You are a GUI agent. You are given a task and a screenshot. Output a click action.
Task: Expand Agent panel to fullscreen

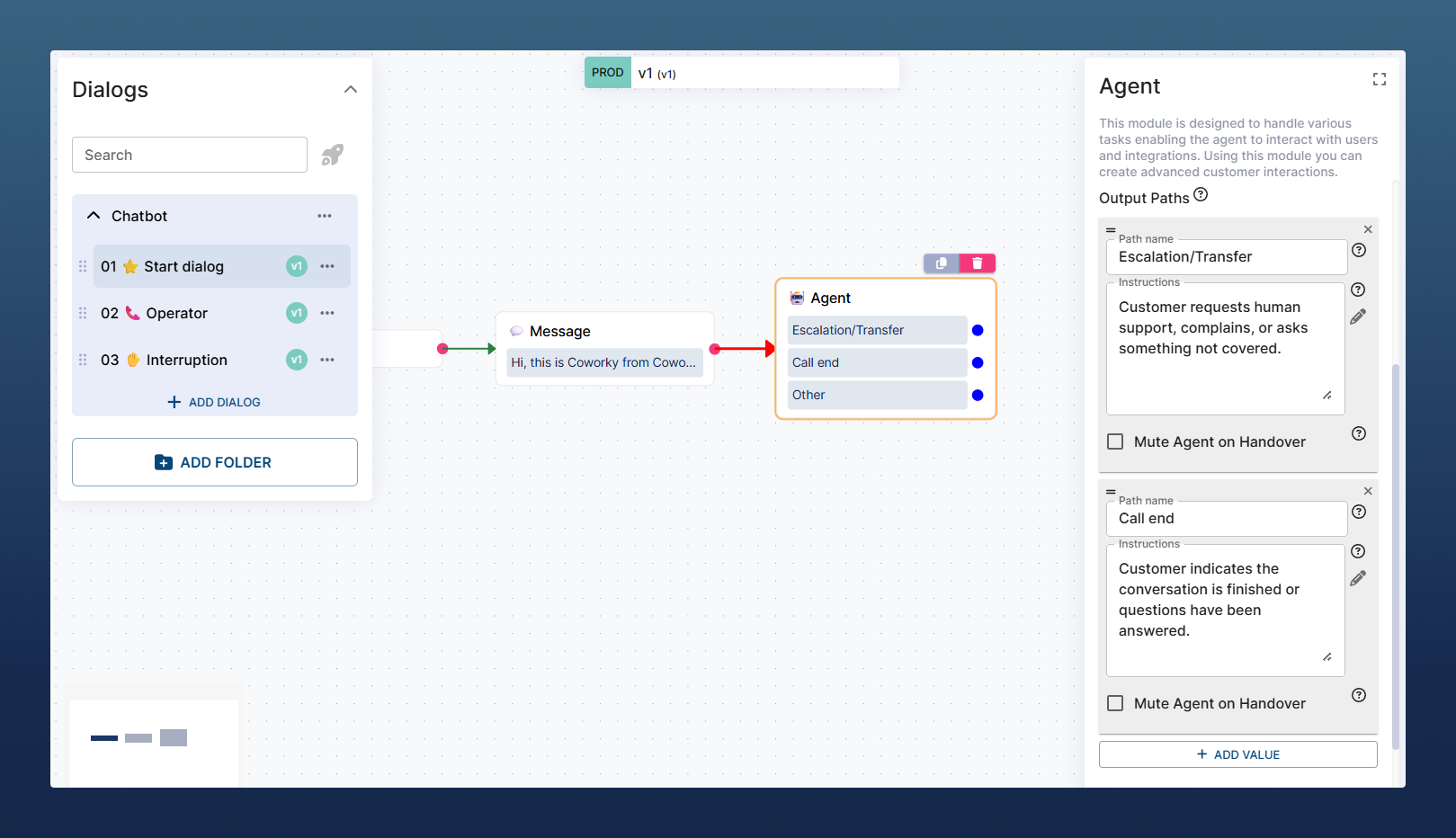1379,80
